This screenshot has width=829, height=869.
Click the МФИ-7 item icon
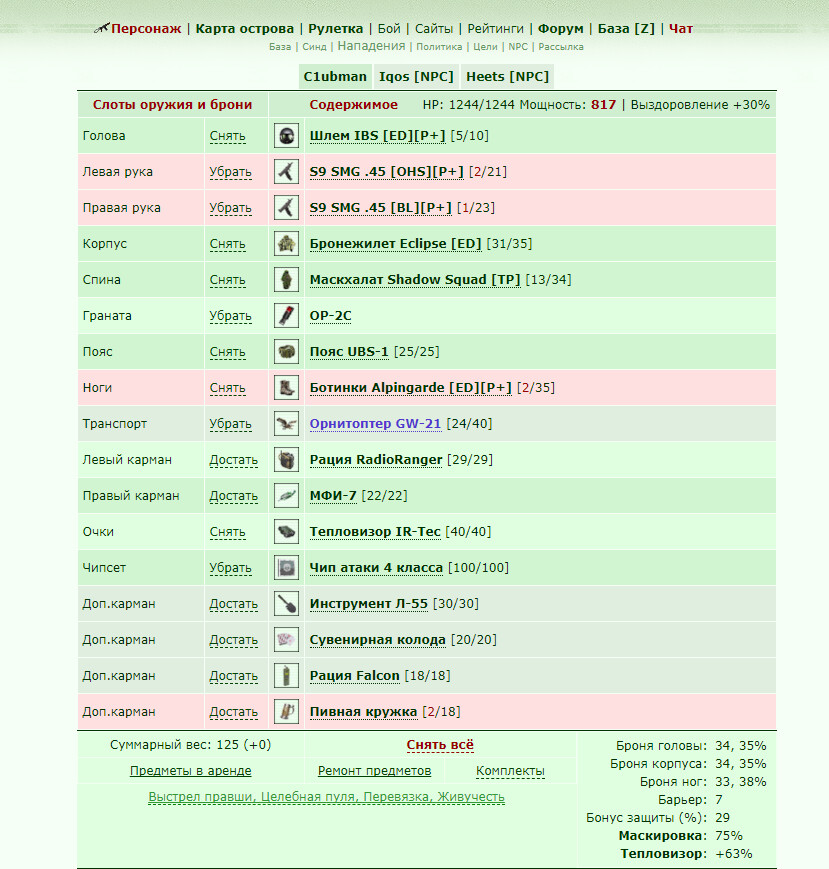pyautogui.click(x=286, y=496)
